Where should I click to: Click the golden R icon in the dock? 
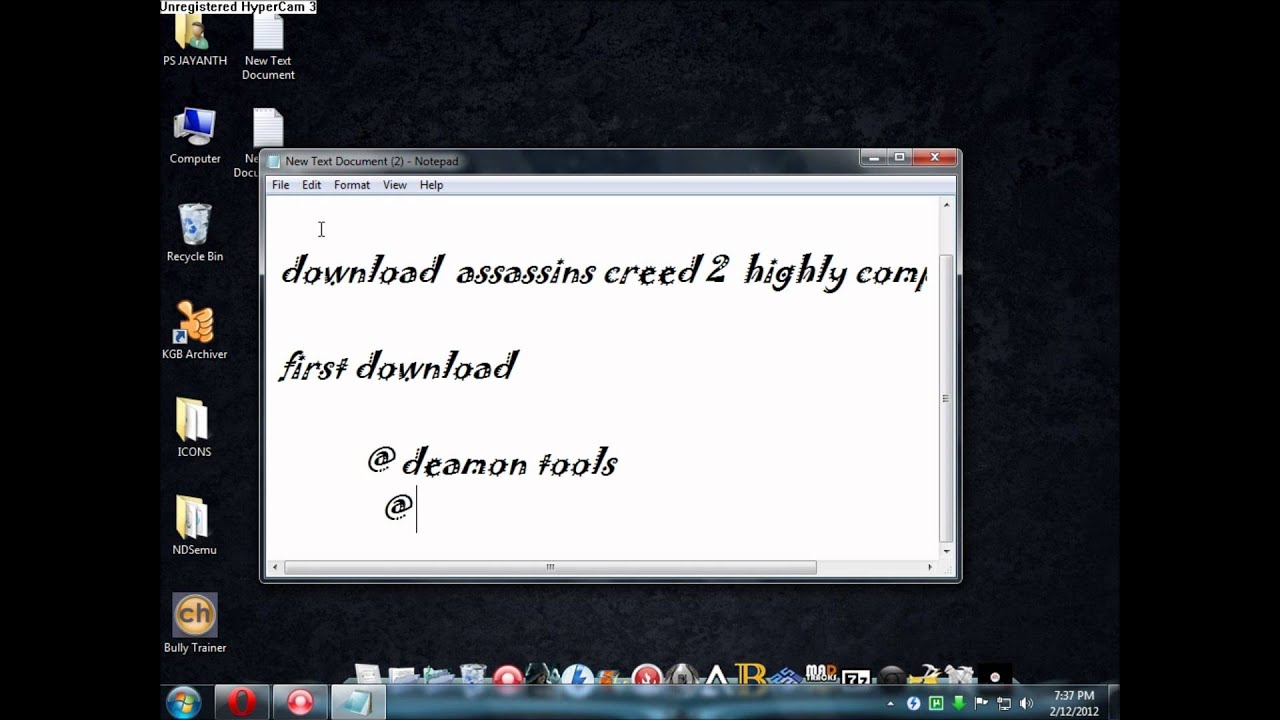click(x=750, y=674)
